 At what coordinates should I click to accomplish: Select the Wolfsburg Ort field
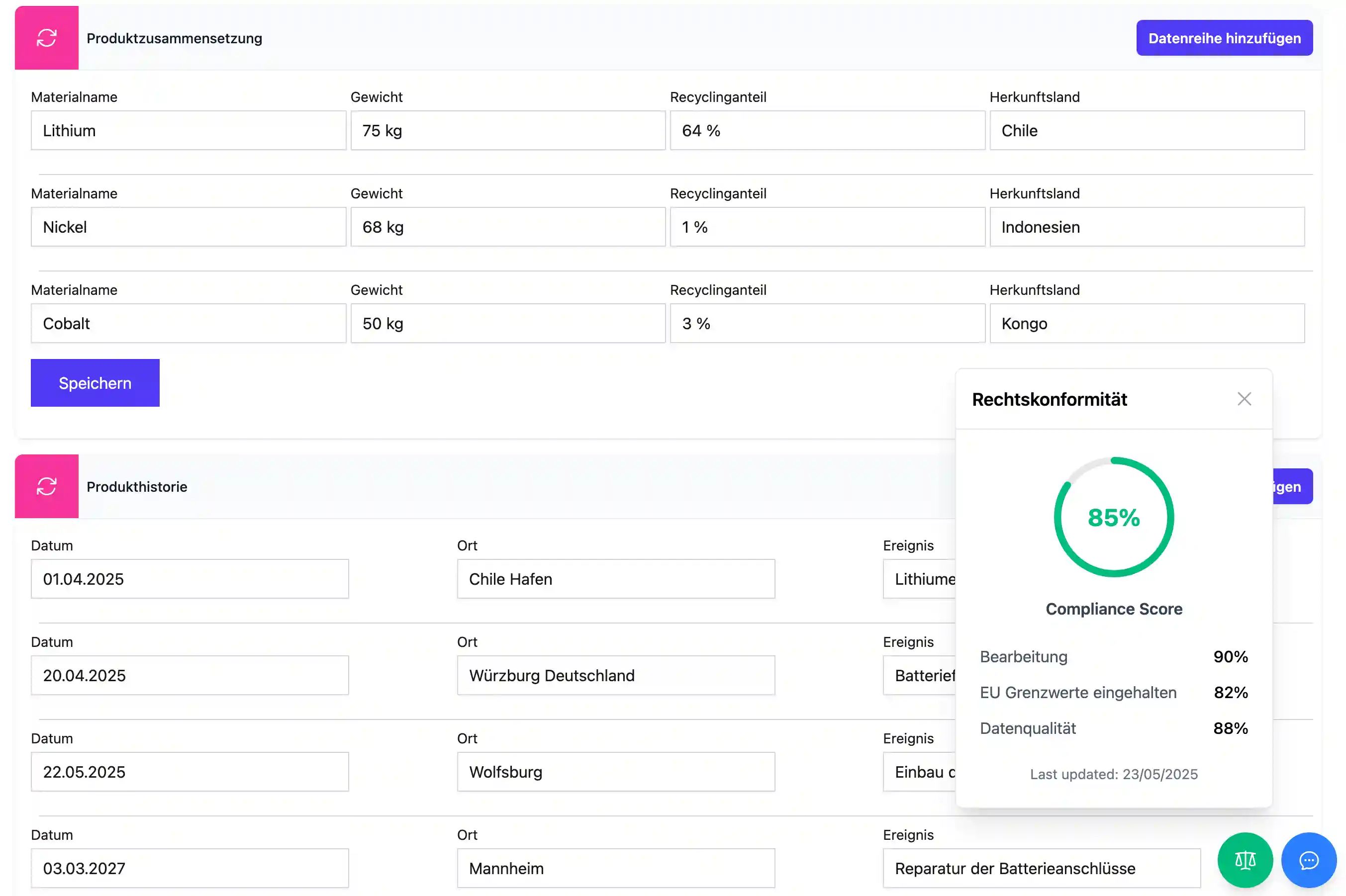tap(616, 772)
